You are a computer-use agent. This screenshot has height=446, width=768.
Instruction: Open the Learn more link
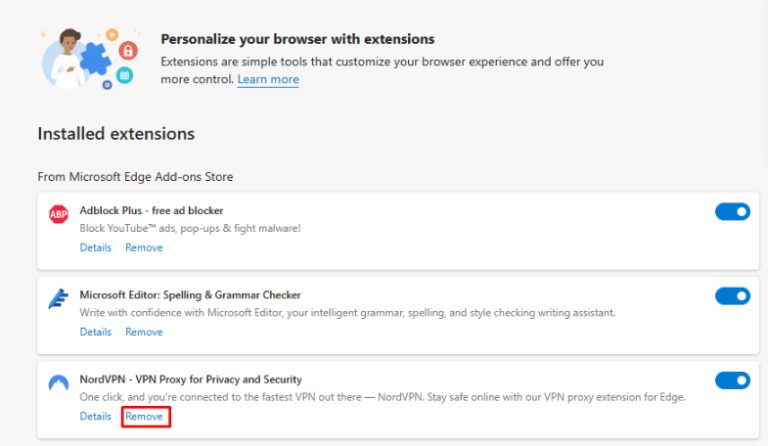(268, 79)
